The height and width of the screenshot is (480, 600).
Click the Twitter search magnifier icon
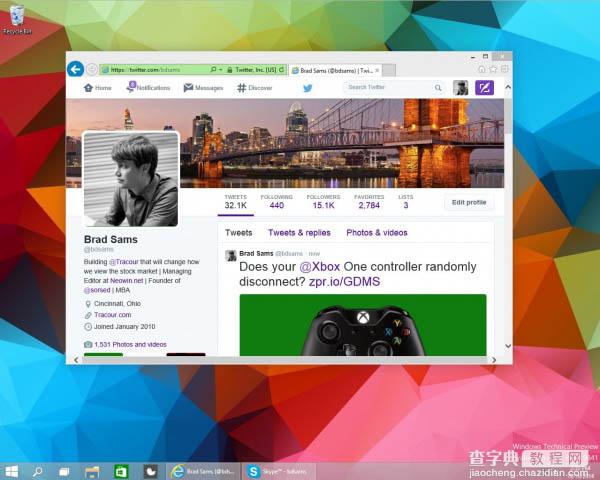tap(438, 88)
